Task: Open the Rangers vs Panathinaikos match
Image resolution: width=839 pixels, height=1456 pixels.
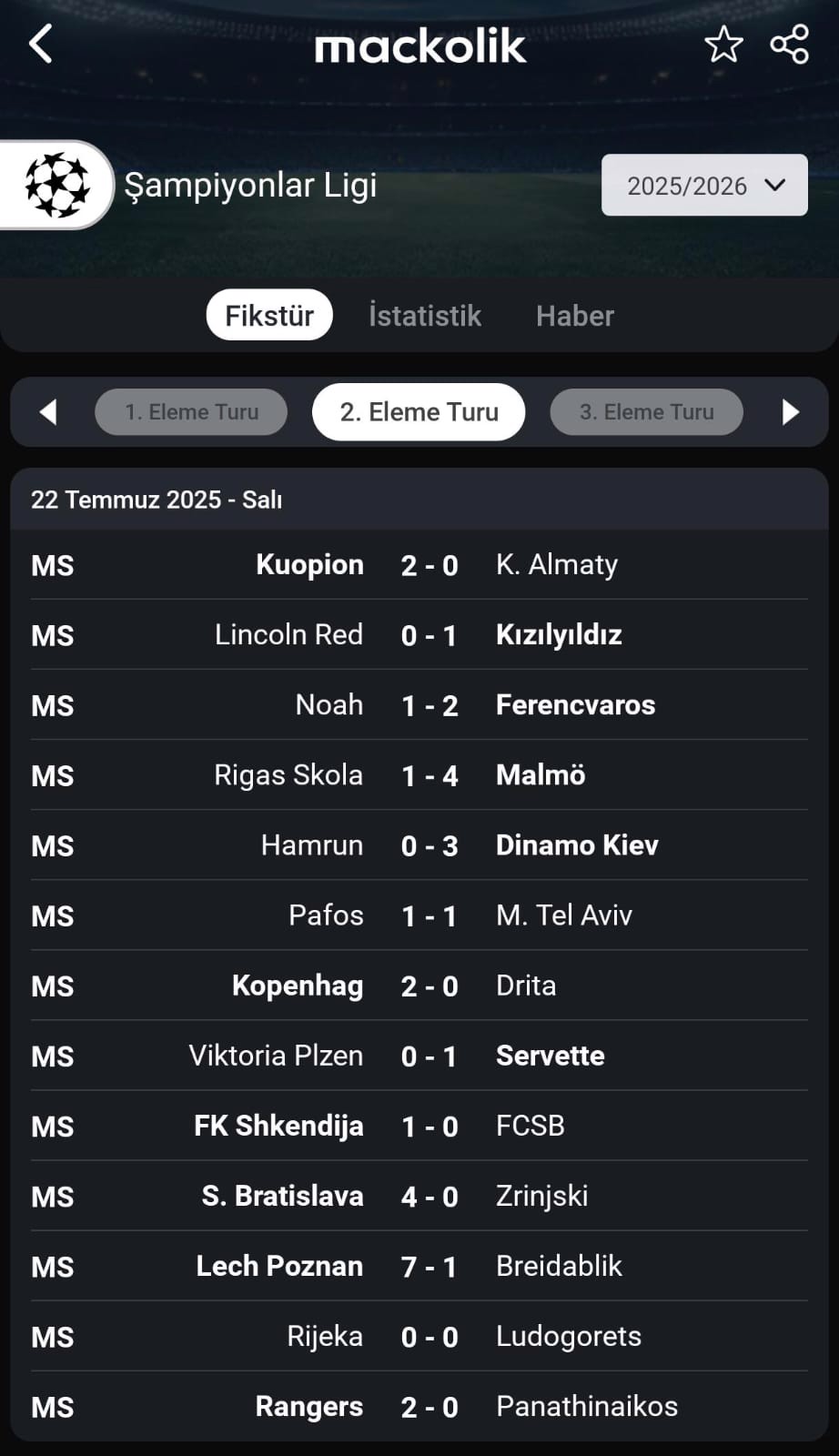Action: pos(419,1407)
